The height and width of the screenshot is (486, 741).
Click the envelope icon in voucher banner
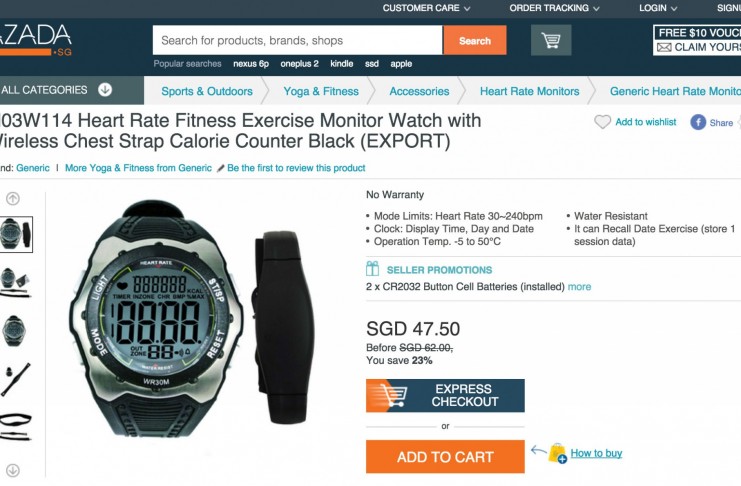(664, 47)
